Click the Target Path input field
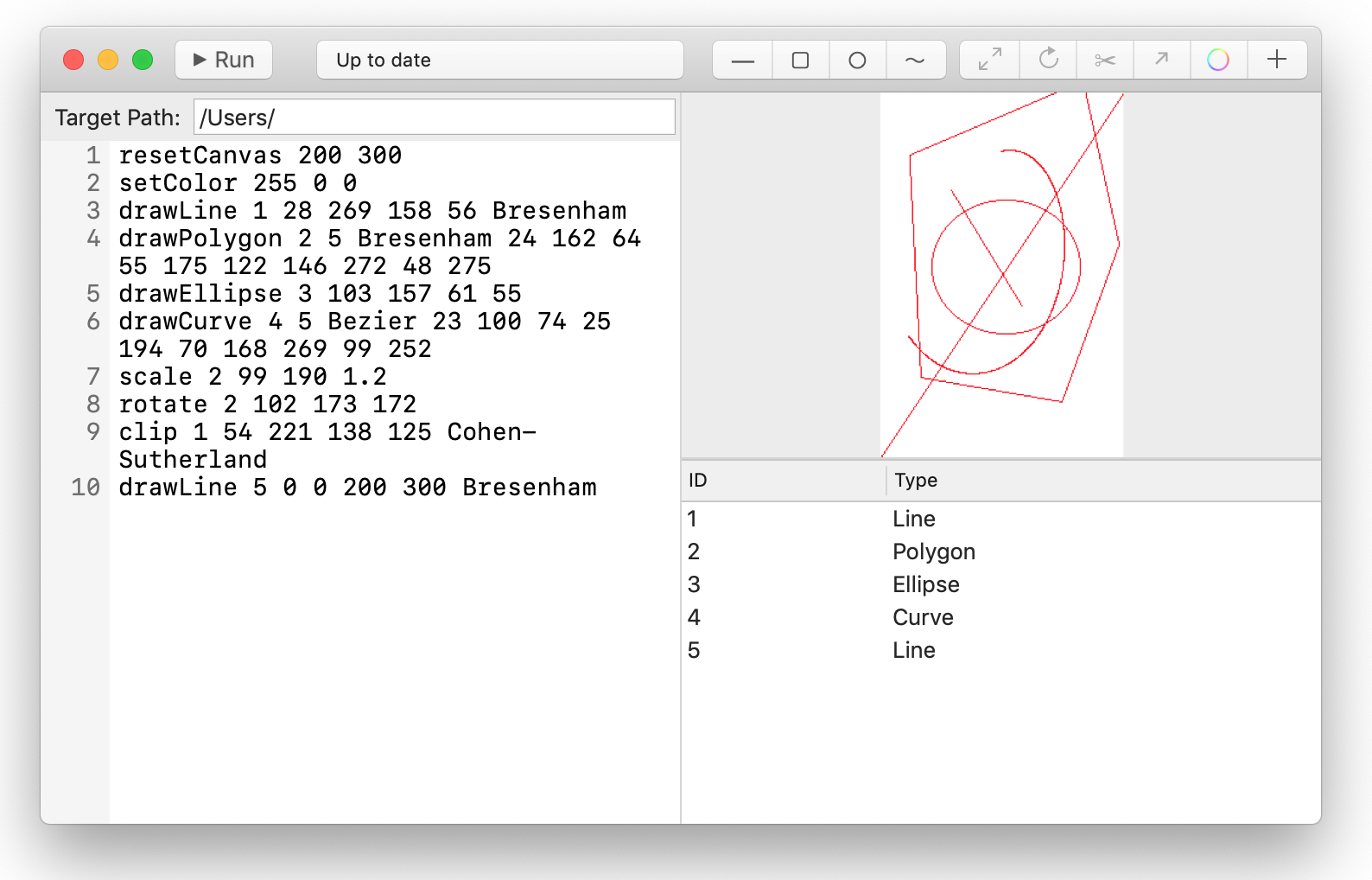The height and width of the screenshot is (880, 1372). pyautogui.click(x=435, y=117)
